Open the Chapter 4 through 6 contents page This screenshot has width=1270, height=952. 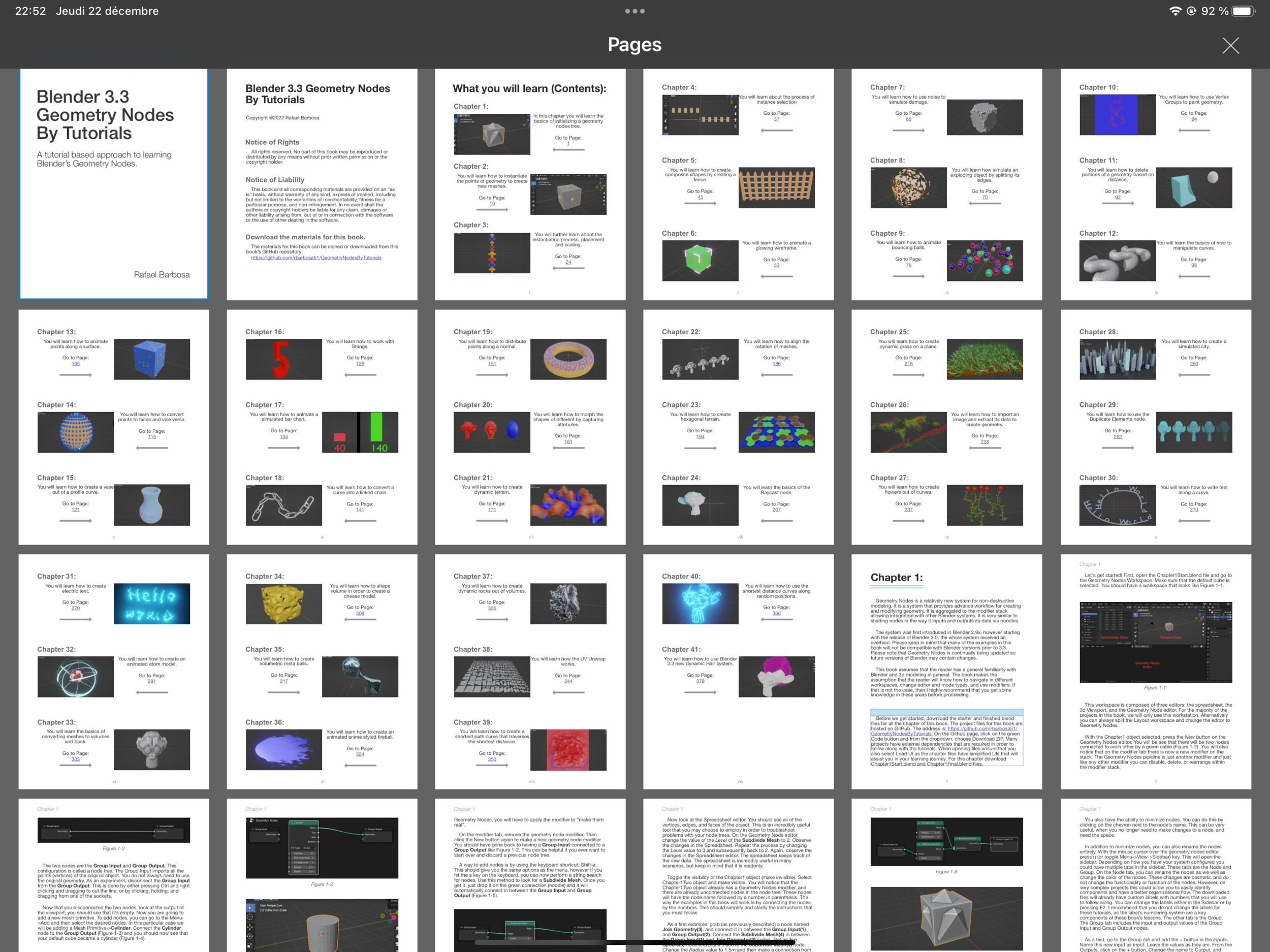(738, 184)
